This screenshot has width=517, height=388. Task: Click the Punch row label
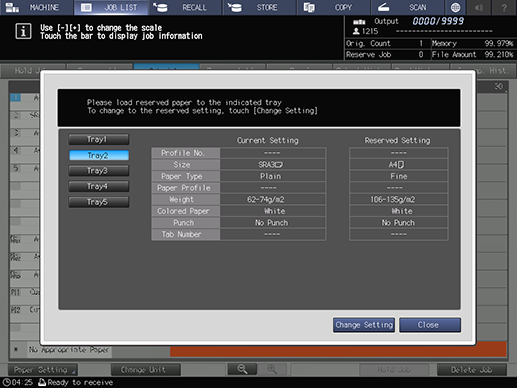(186, 223)
